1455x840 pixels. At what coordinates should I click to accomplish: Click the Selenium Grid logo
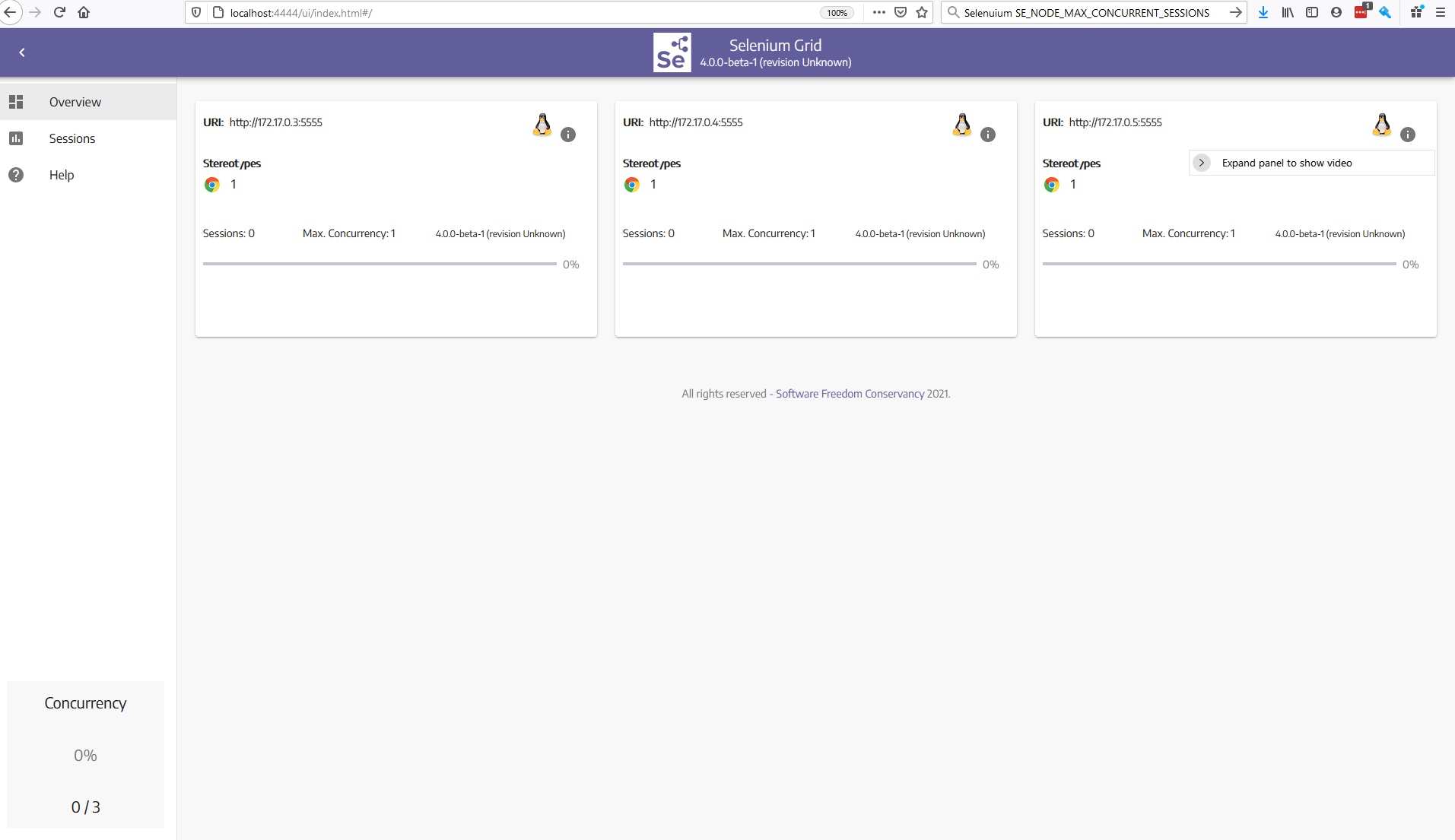(672, 52)
